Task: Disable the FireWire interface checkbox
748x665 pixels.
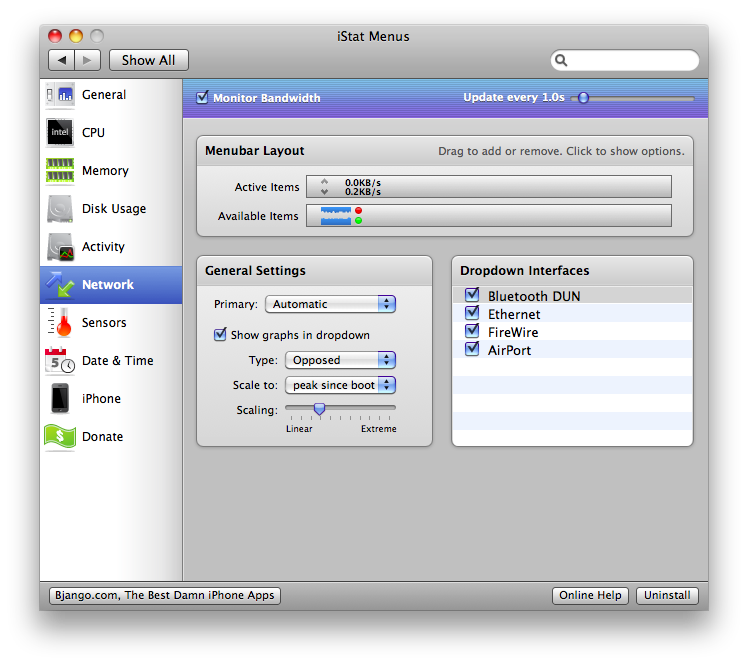Action: coord(472,331)
